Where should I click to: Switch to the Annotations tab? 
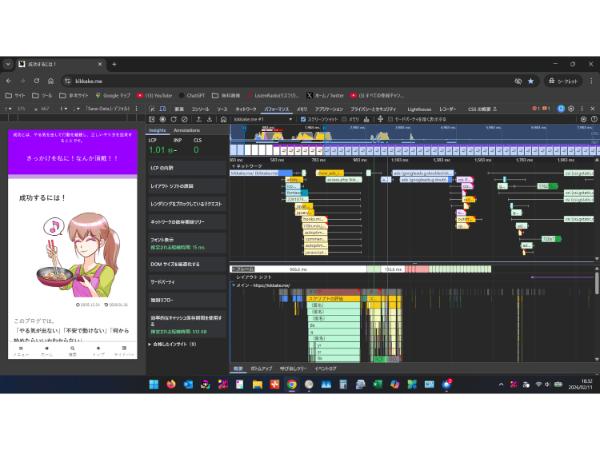tap(187, 130)
